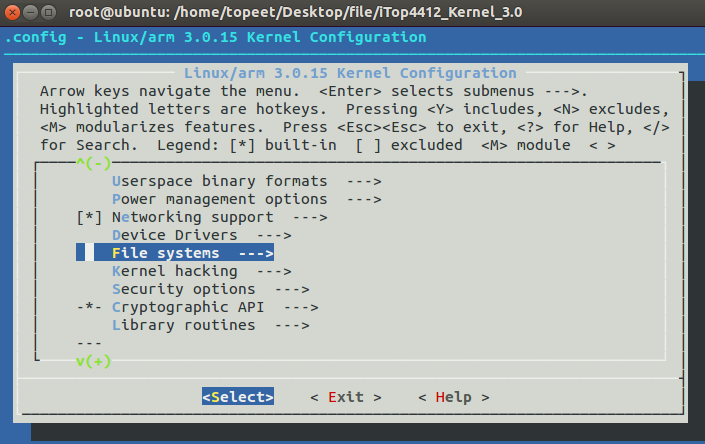Open the Security options submenu

(x=210, y=289)
